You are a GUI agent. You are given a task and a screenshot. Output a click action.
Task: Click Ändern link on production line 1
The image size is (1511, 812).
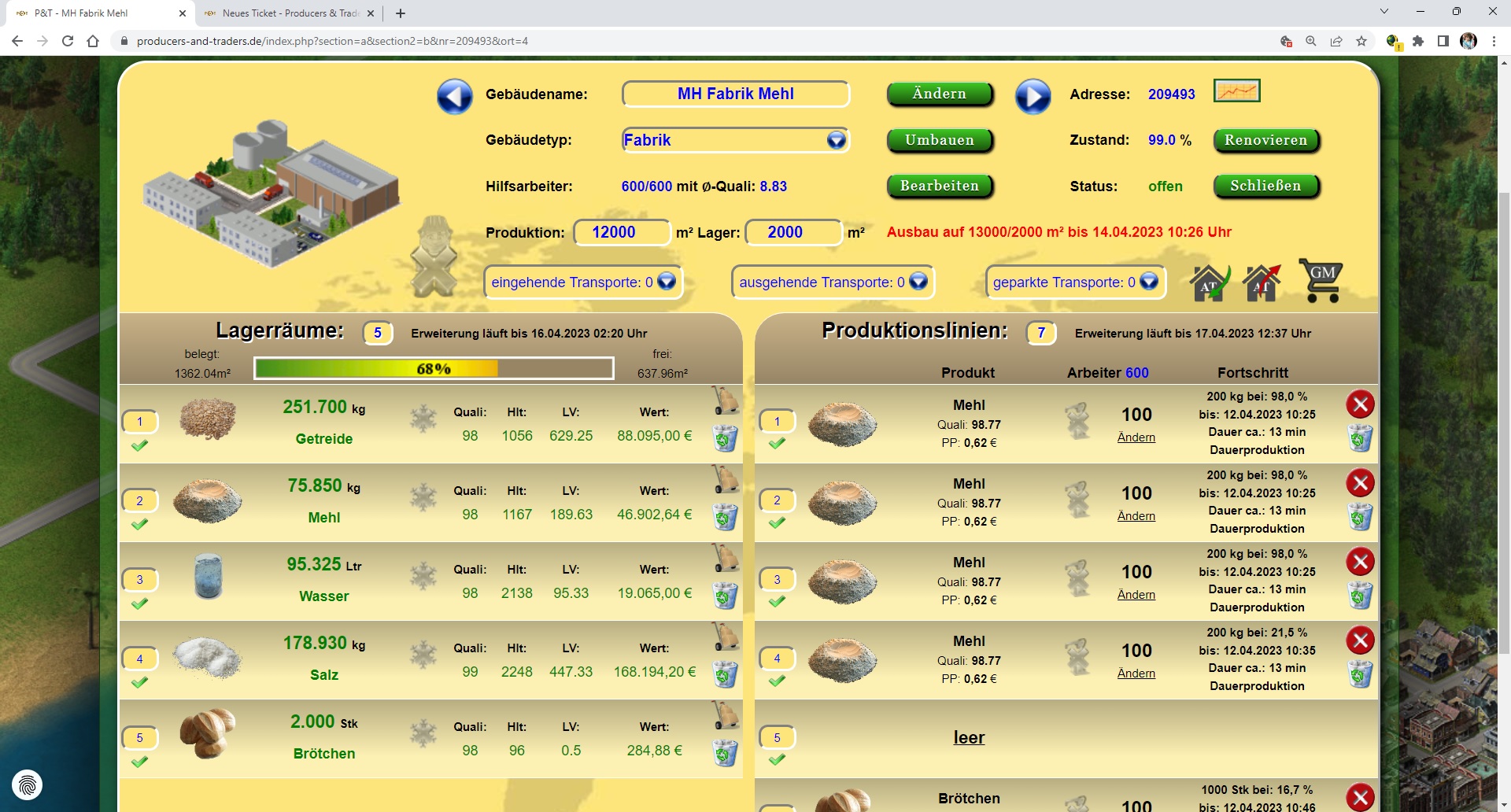[1136, 437]
